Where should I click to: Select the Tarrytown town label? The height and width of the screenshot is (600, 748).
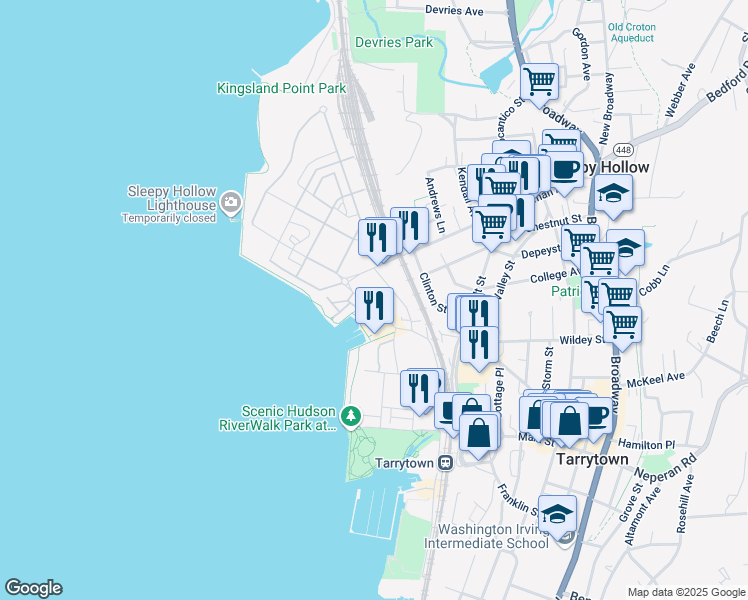[592, 459]
